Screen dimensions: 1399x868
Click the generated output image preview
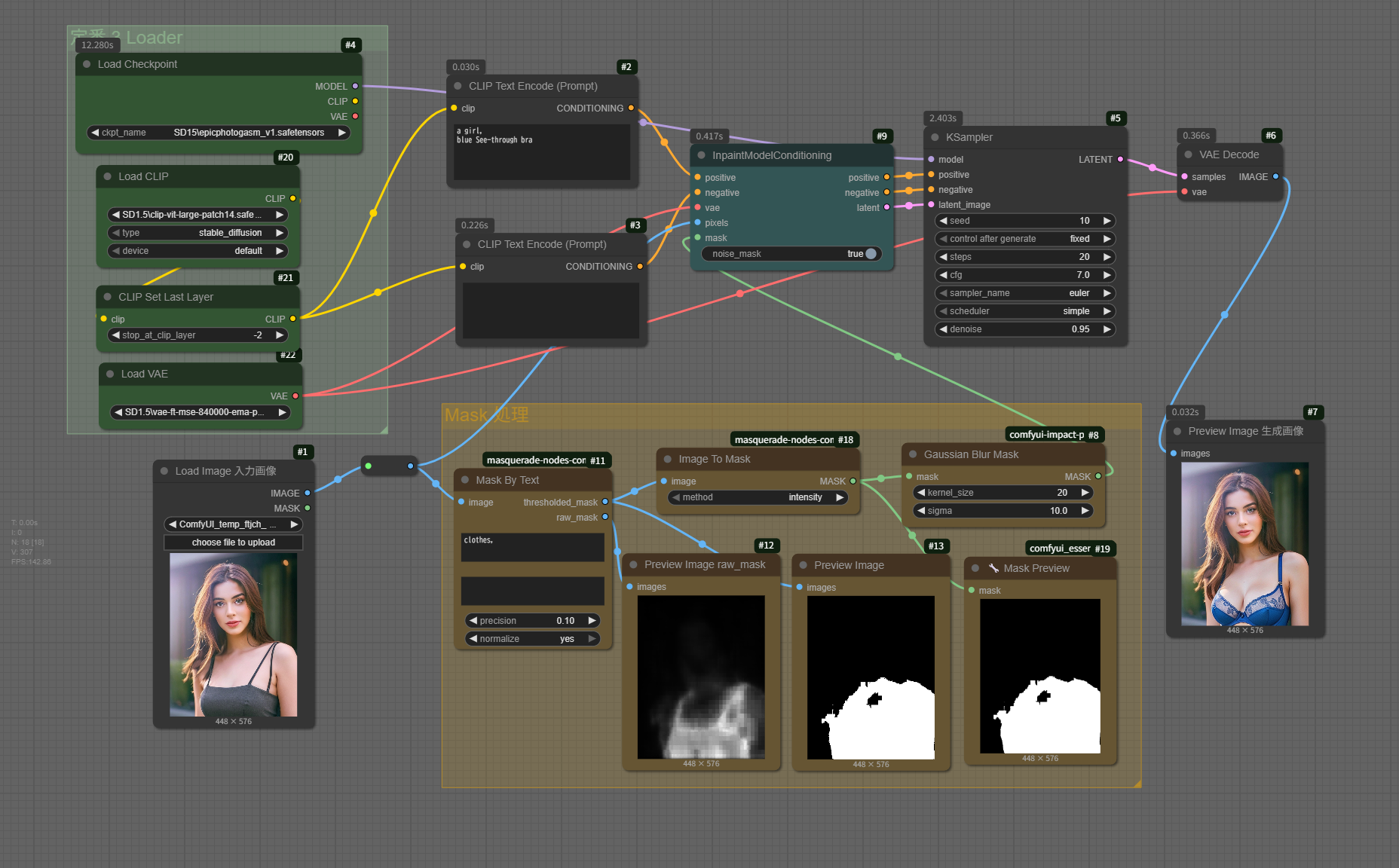[1244, 544]
